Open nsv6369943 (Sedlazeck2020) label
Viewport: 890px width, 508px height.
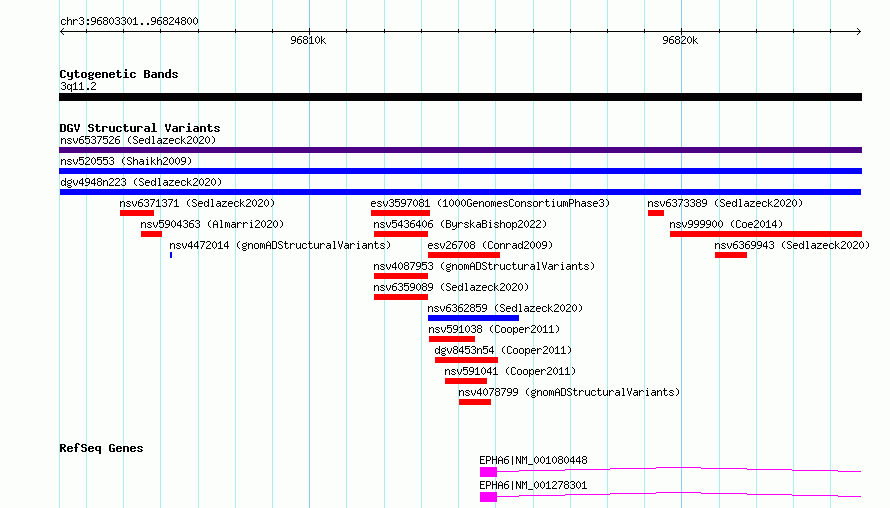[792, 245]
